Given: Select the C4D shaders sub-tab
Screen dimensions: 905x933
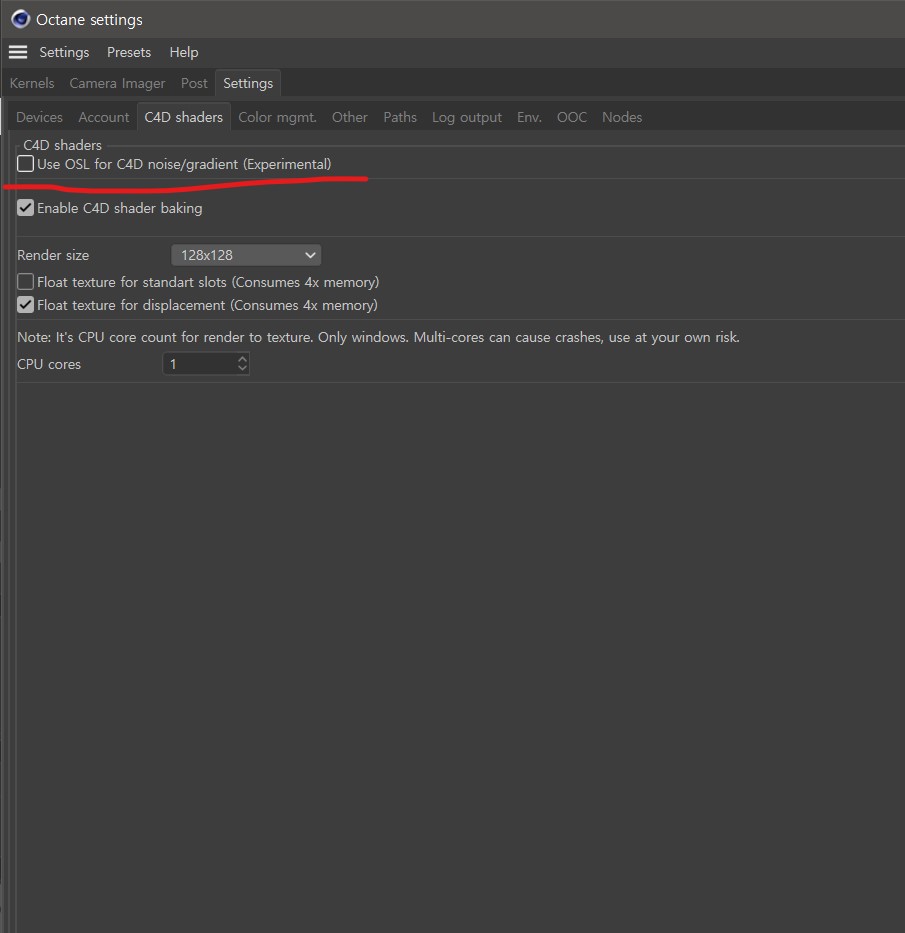Looking at the screenshot, I should [x=184, y=117].
